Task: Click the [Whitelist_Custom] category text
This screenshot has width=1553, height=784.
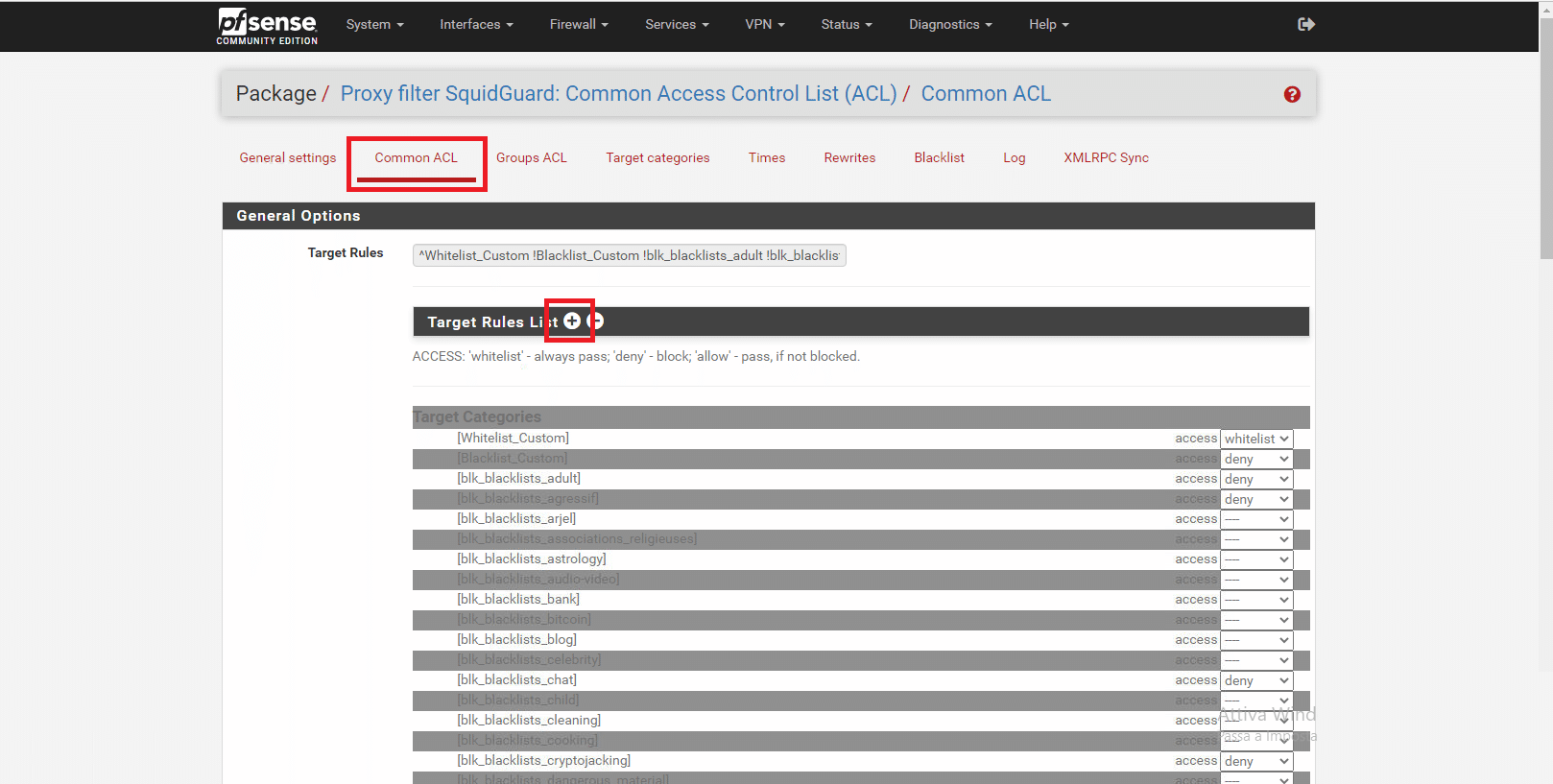Action: 513,438
